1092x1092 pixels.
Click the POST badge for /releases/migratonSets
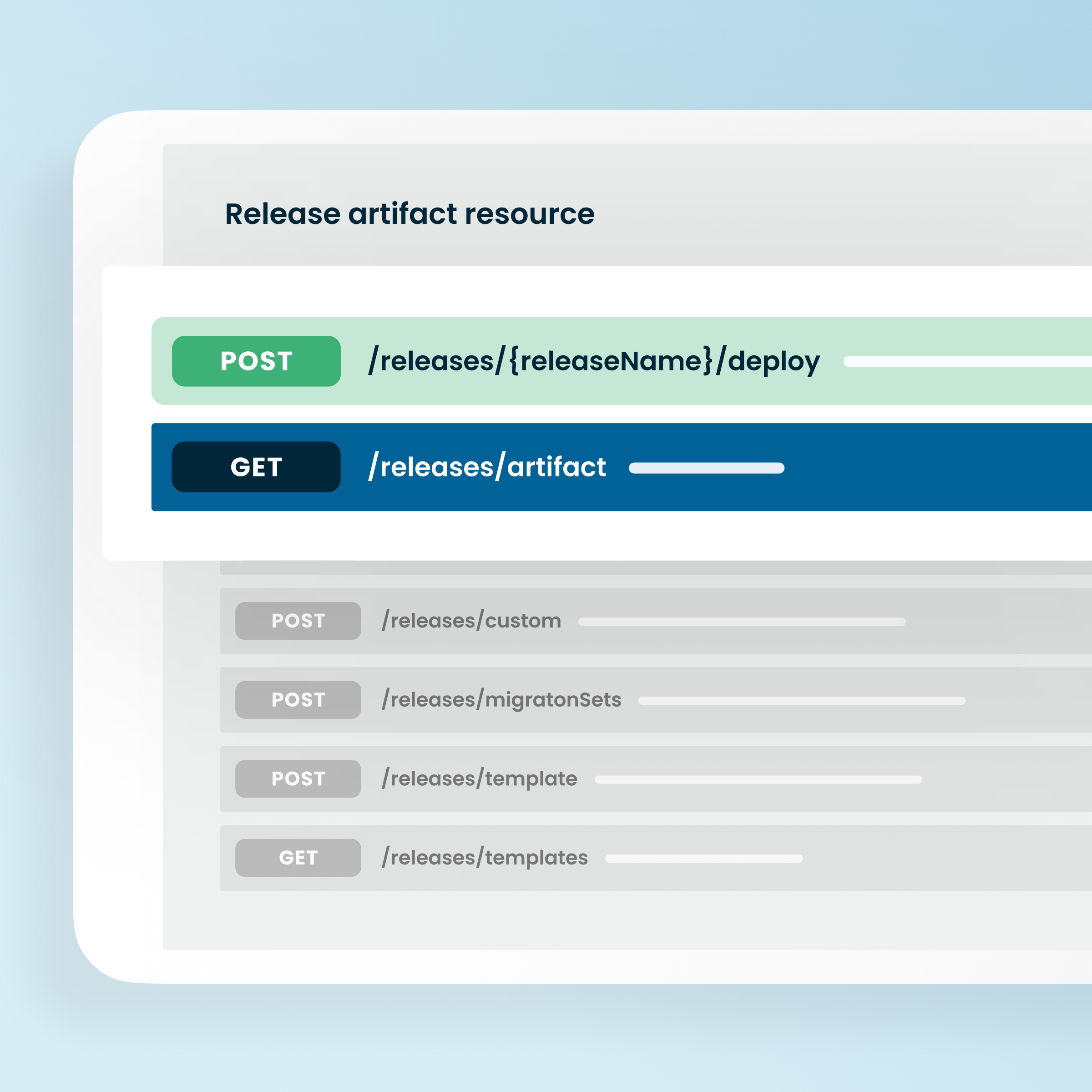tap(297, 700)
